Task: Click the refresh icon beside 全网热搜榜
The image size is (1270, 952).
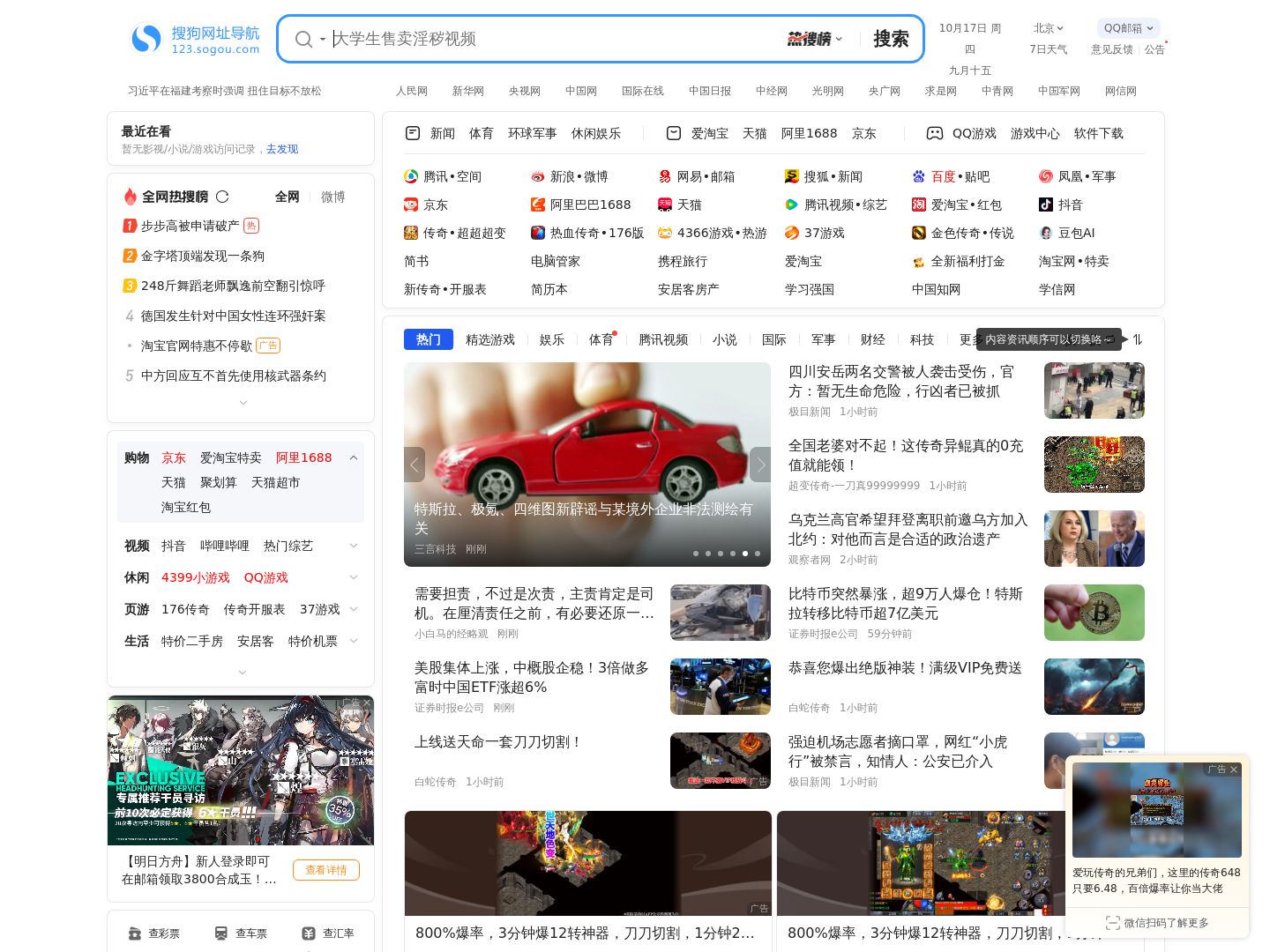Action: click(222, 197)
